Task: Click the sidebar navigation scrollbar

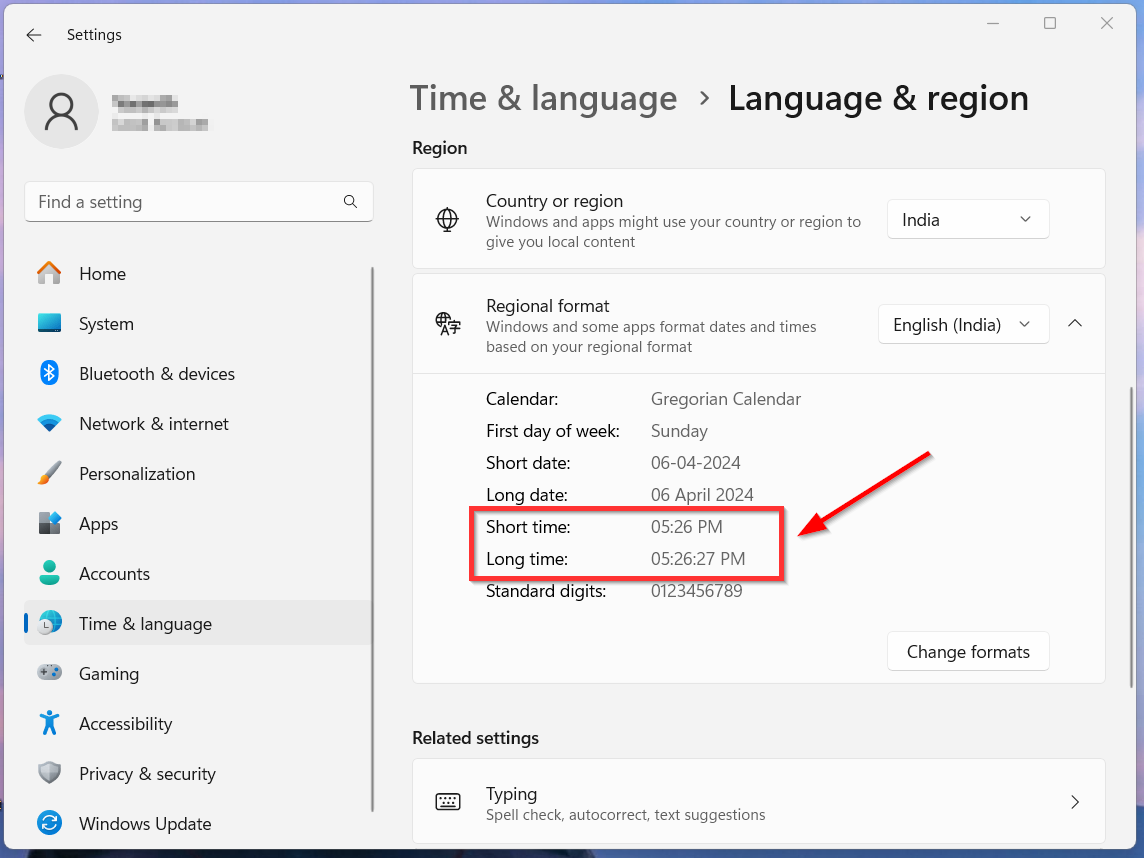Action: (373, 538)
